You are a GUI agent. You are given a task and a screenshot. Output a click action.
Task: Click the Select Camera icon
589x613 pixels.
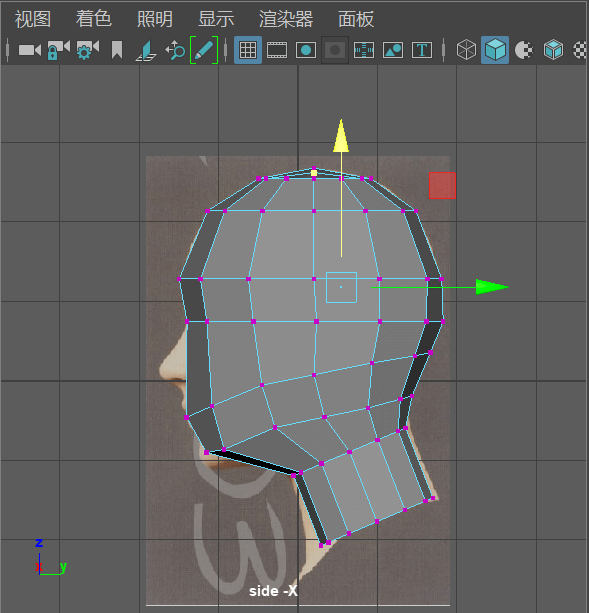(30, 50)
